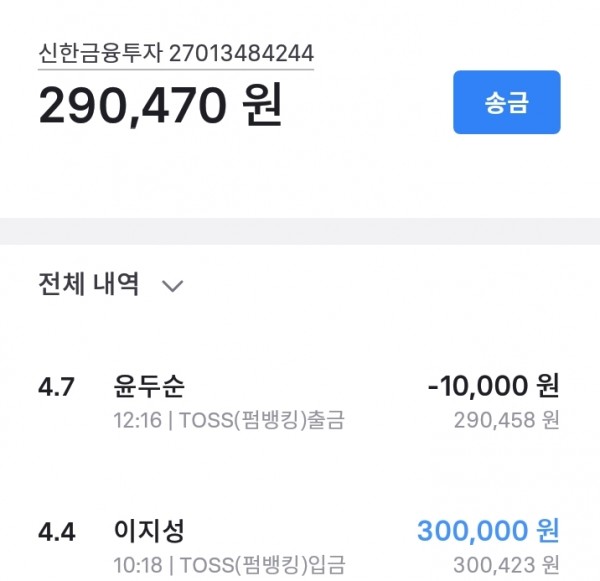The height and width of the screenshot is (581, 600).
Task: Open the 윤두순 transaction entry
Action: point(150,387)
